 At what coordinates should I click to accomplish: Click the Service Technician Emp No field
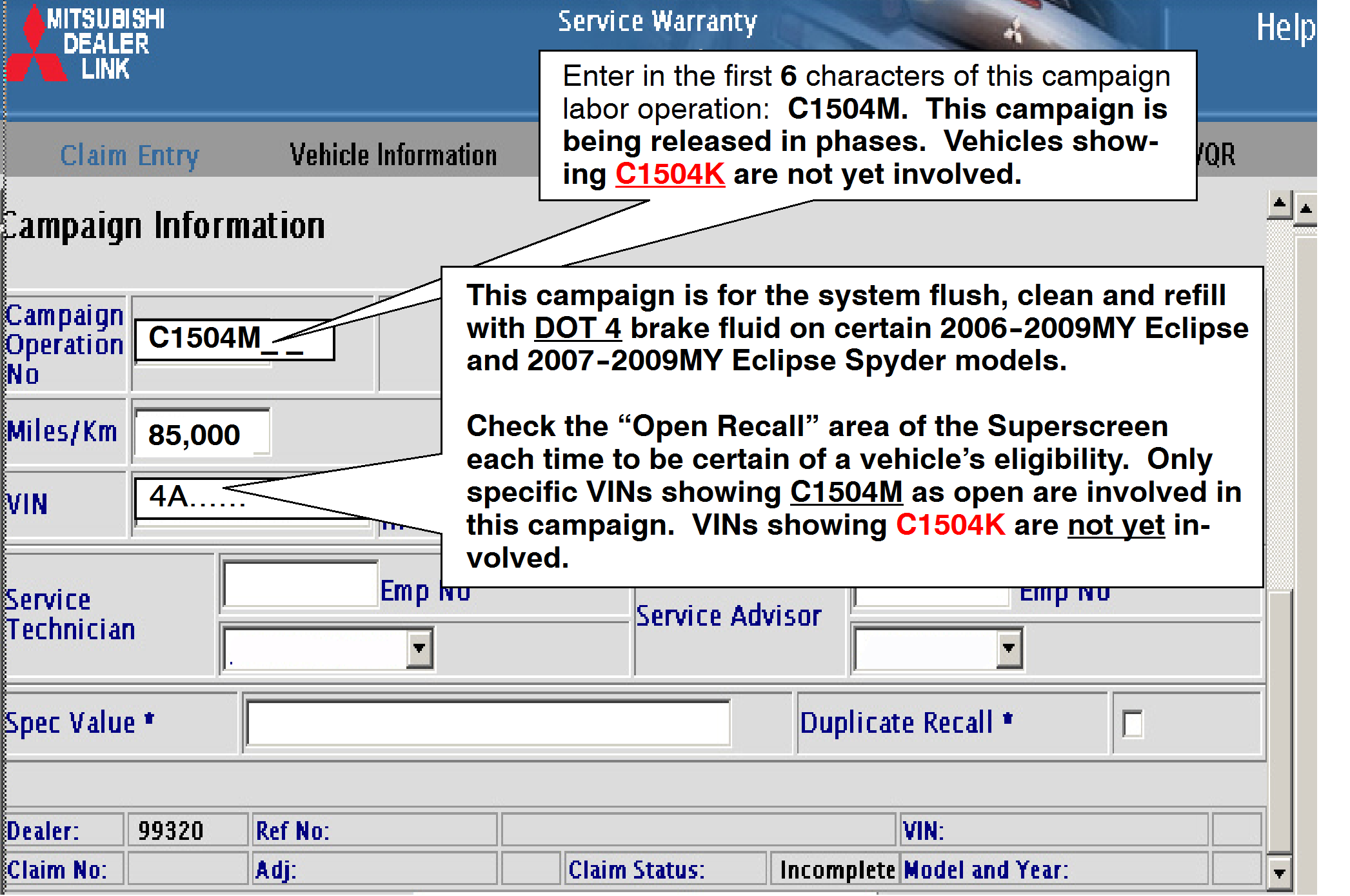pos(300,584)
